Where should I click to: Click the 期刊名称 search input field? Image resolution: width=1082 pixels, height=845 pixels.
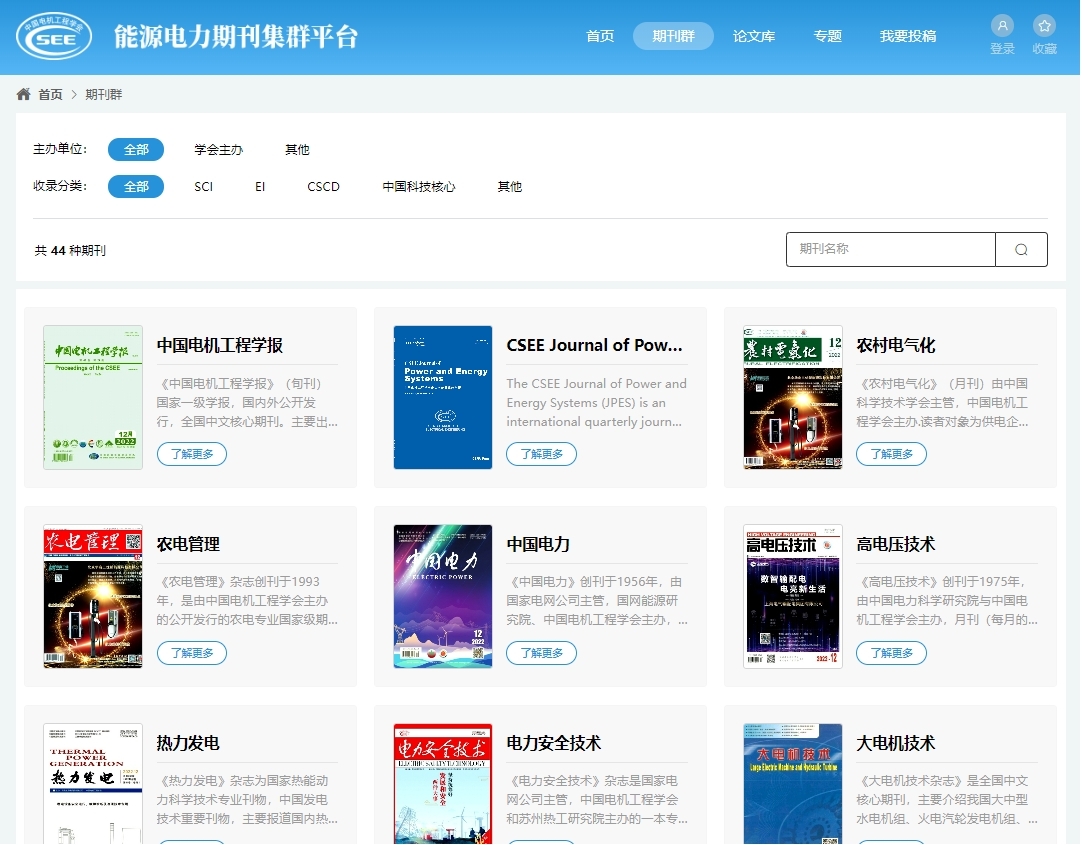click(x=891, y=250)
